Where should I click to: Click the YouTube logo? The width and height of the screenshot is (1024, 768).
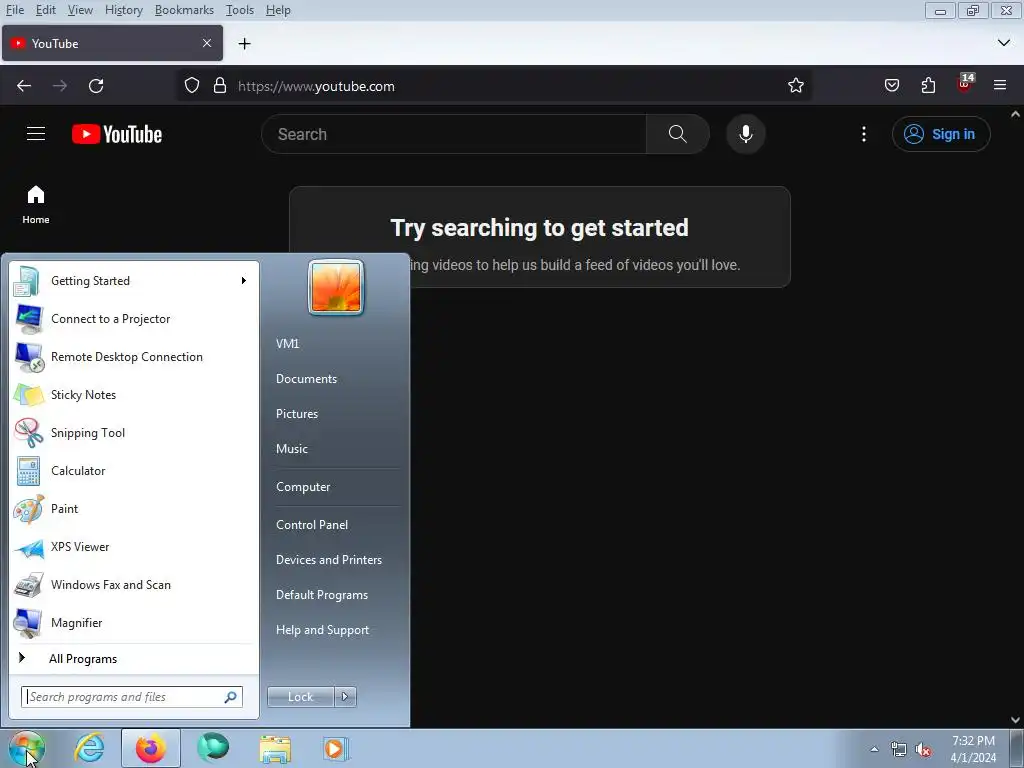point(117,134)
